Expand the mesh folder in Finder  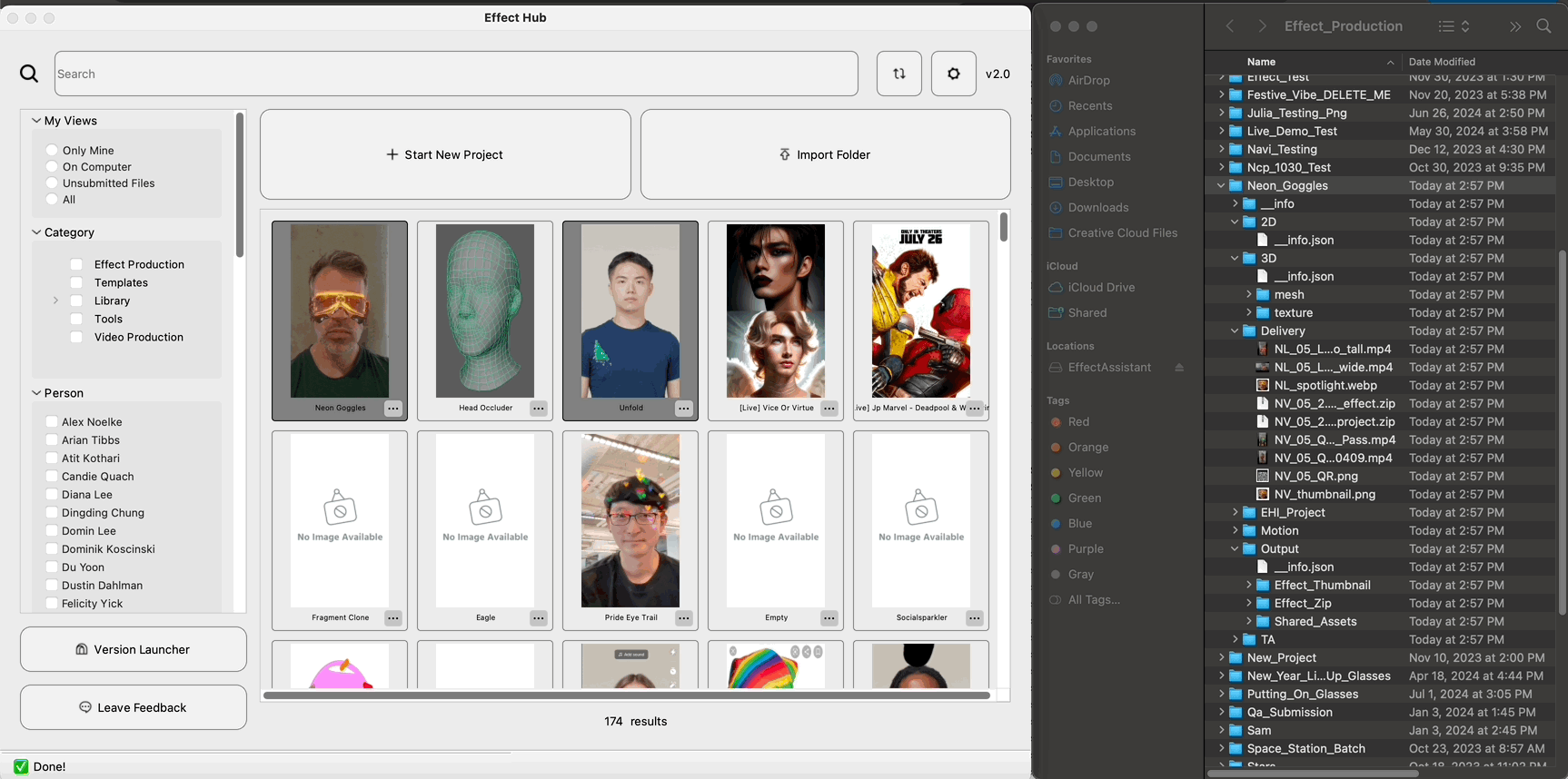click(x=1248, y=294)
